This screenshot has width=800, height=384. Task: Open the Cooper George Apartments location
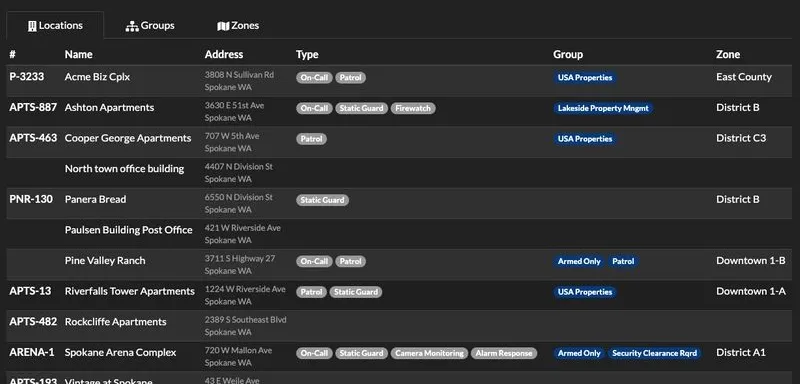coord(128,138)
